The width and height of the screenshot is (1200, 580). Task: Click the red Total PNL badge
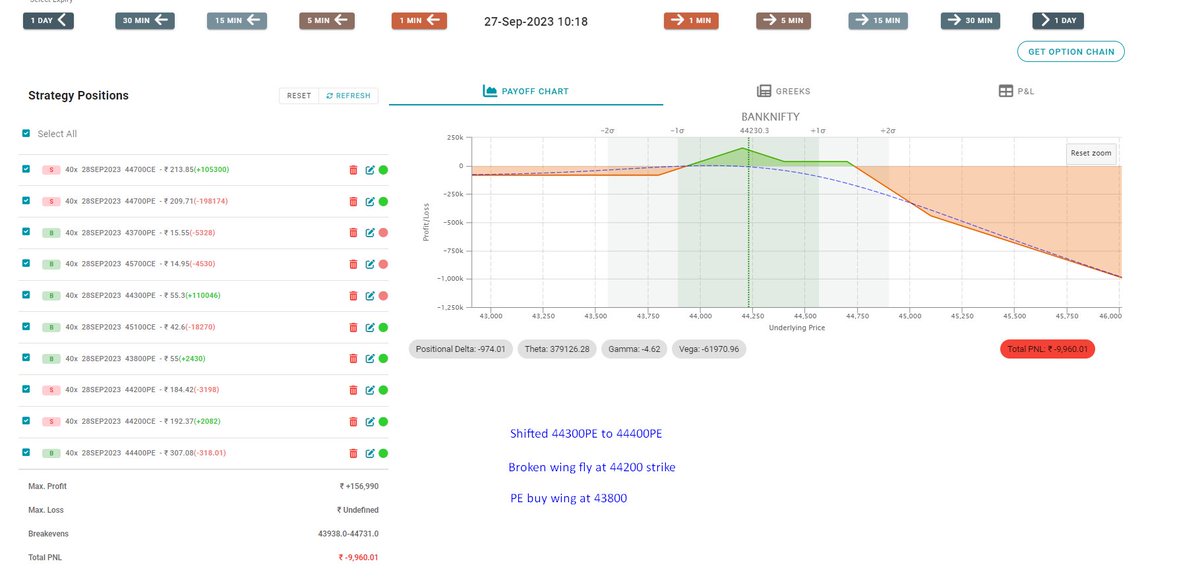(x=1047, y=349)
